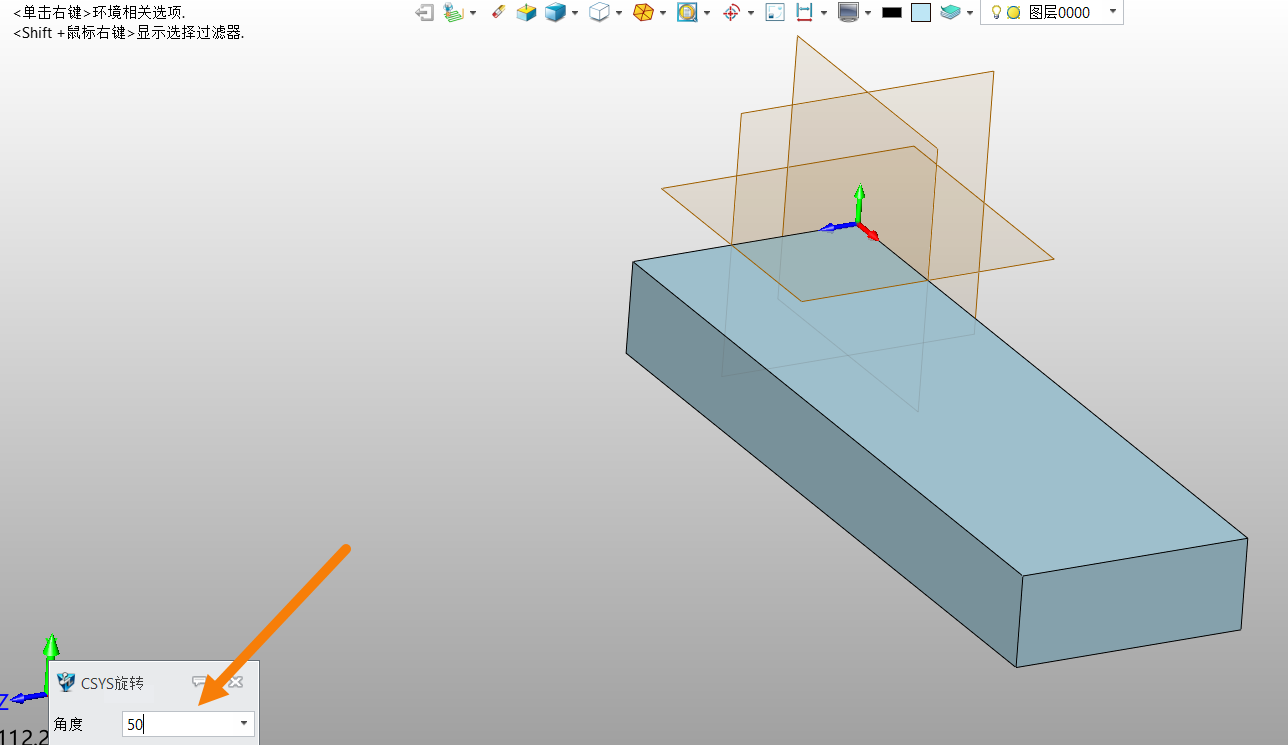Open the orange mesh icon dropdown
This screenshot has width=1288, height=745.
coord(663,13)
